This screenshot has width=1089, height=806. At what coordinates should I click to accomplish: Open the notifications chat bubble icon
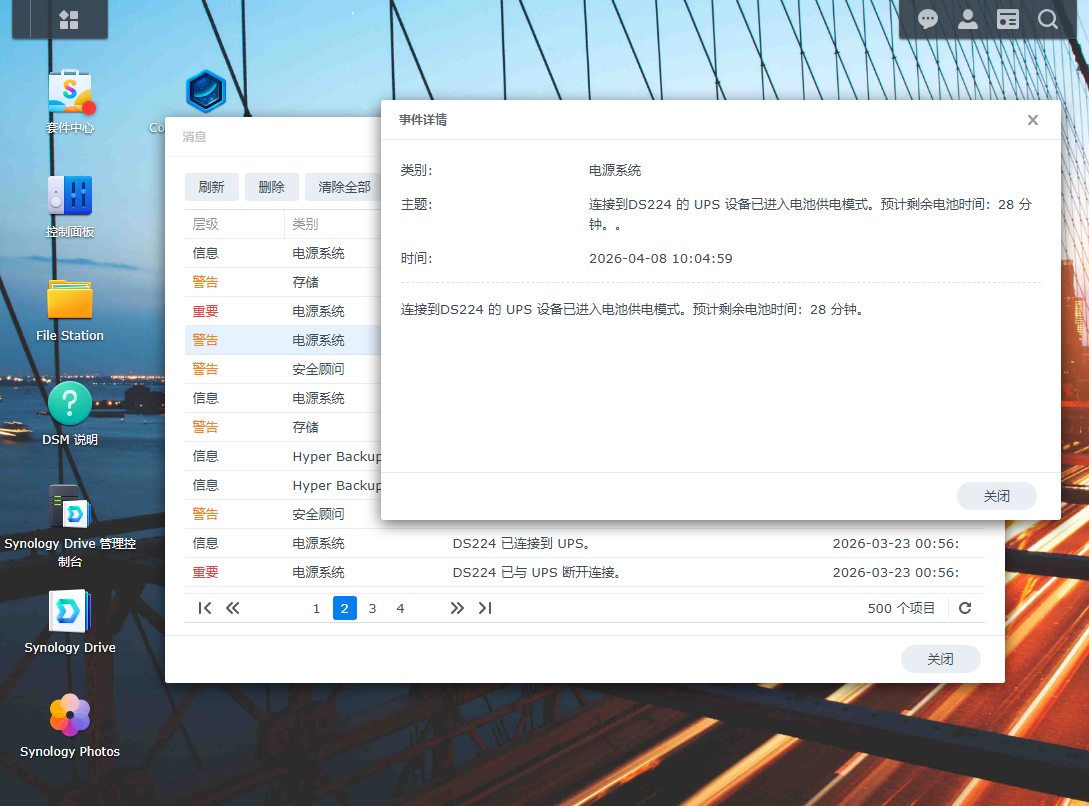928,20
